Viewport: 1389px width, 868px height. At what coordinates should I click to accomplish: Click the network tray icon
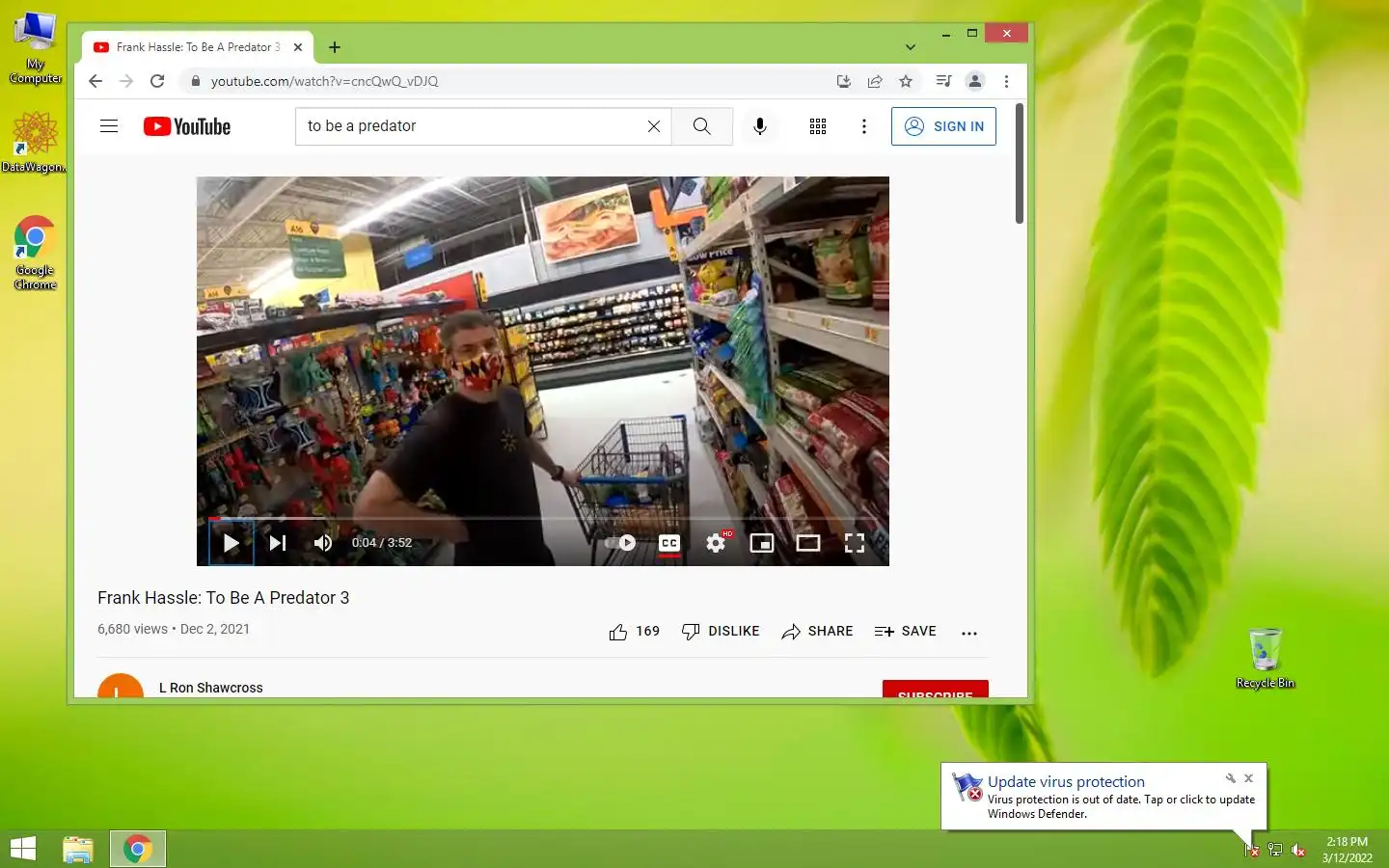point(1275,850)
